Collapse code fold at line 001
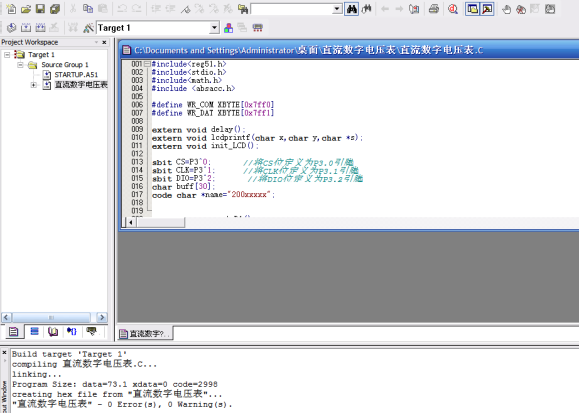The image size is (579, 414). click(147, 64)
